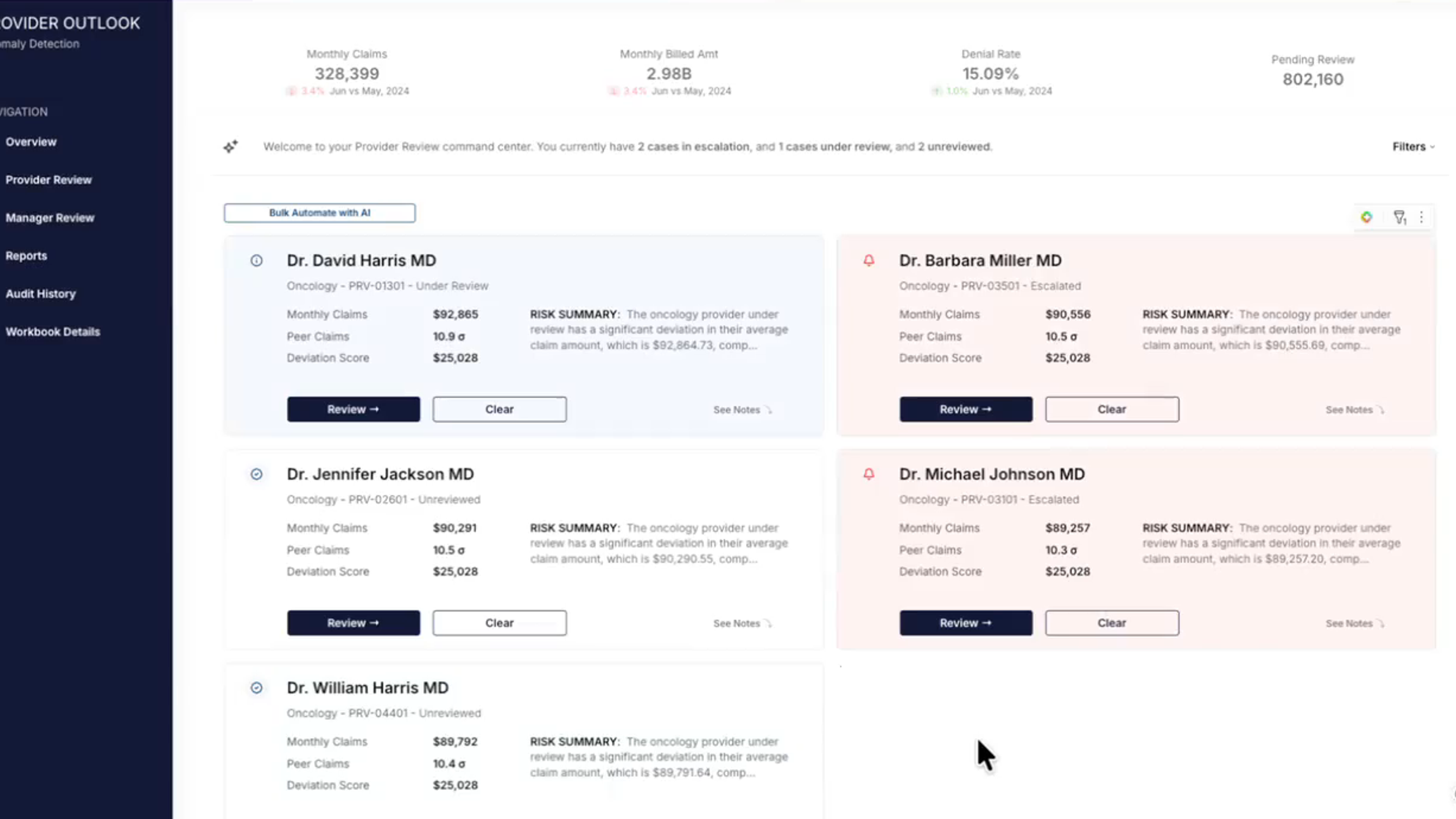Viewport: 1456px width, 819px height.
Task: Click the trend arrow under Denial Rate
Action: tap(936, 91)
